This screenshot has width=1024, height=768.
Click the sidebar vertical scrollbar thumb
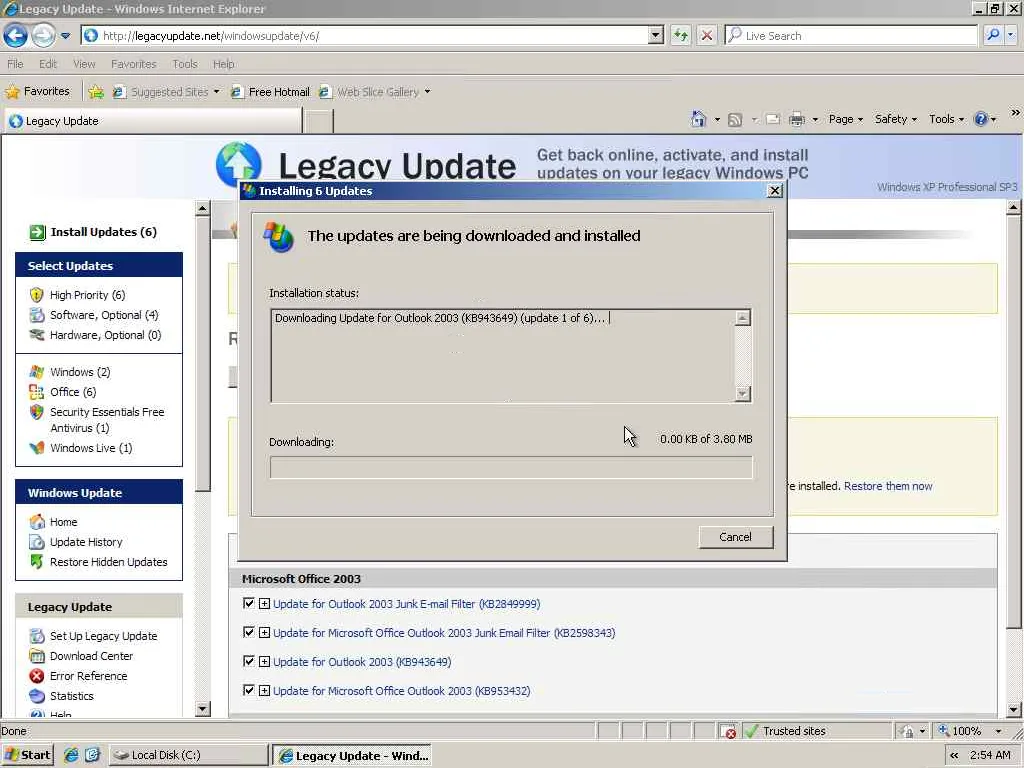(202, 355)
